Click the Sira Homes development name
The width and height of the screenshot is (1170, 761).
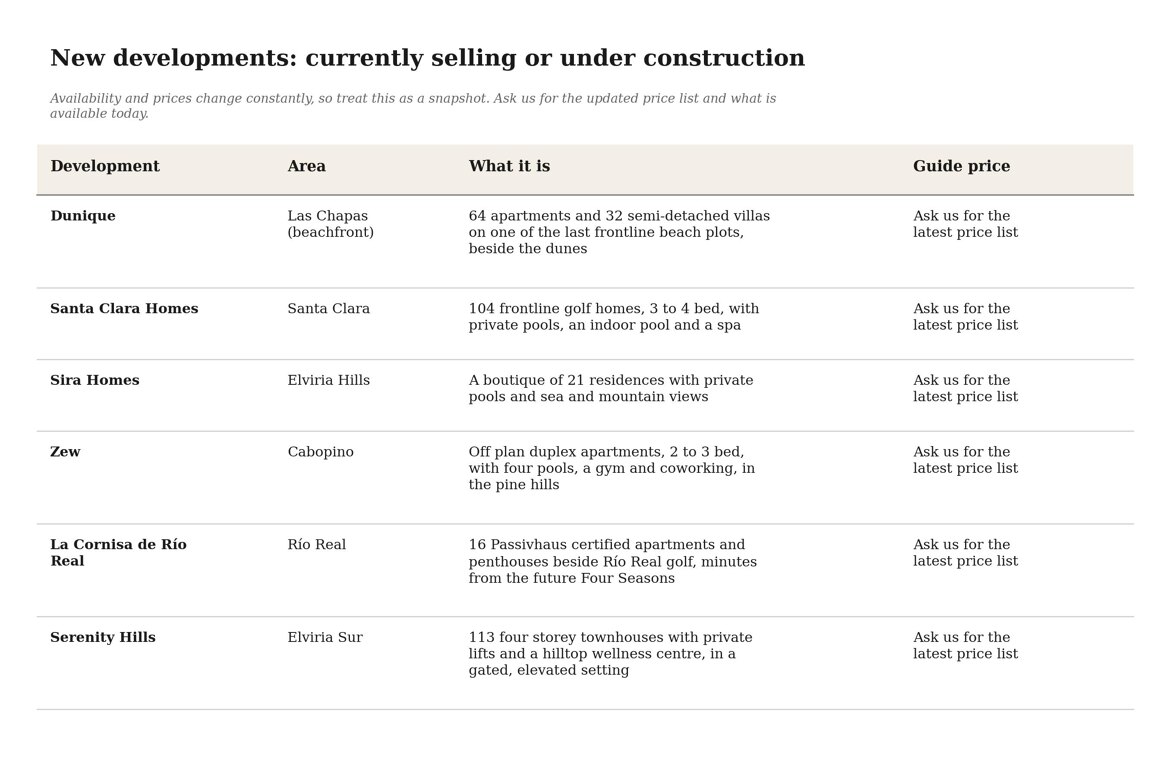tap(95, 380)
